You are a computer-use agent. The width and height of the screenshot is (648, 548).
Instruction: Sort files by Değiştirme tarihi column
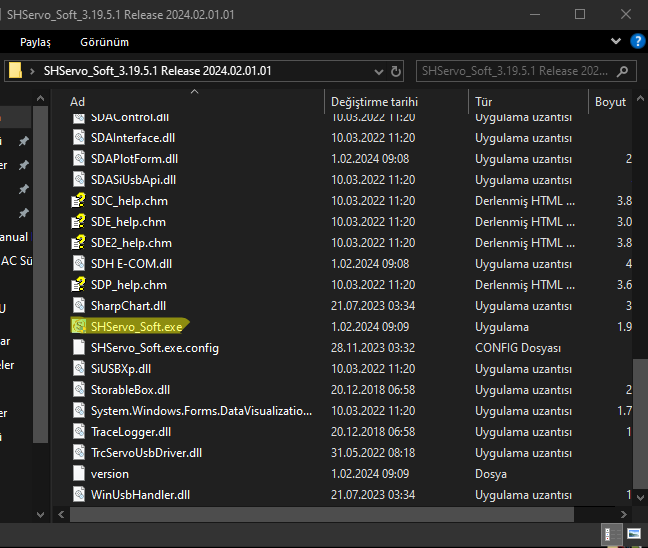[x=372, y=102]
